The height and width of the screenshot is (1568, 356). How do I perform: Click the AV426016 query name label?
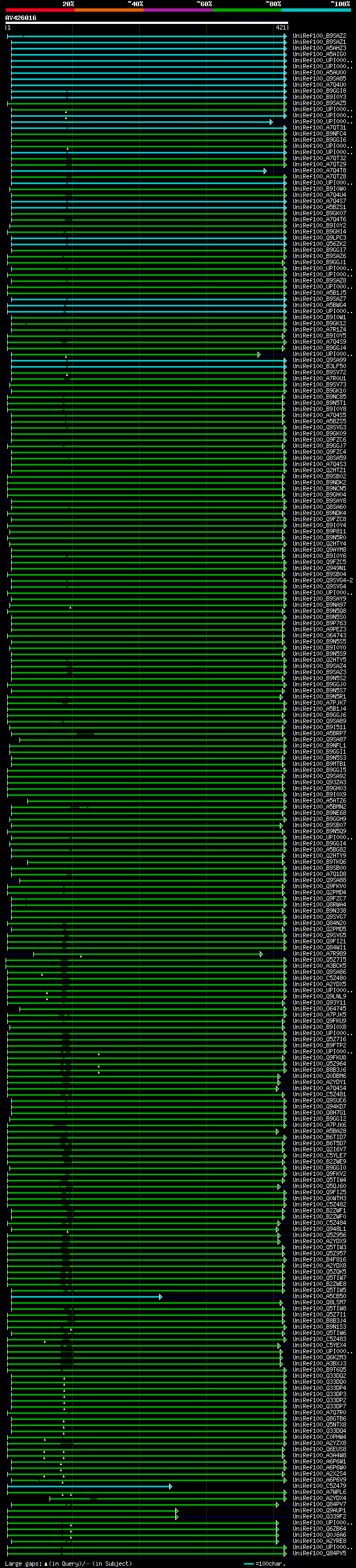coord(21,18)
